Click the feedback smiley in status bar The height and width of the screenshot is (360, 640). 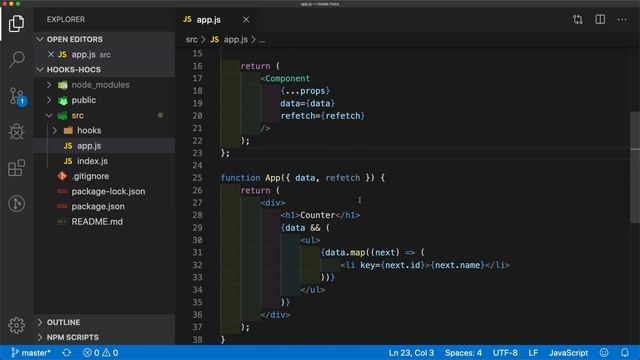pyautogui.click(x=604, y=353)
